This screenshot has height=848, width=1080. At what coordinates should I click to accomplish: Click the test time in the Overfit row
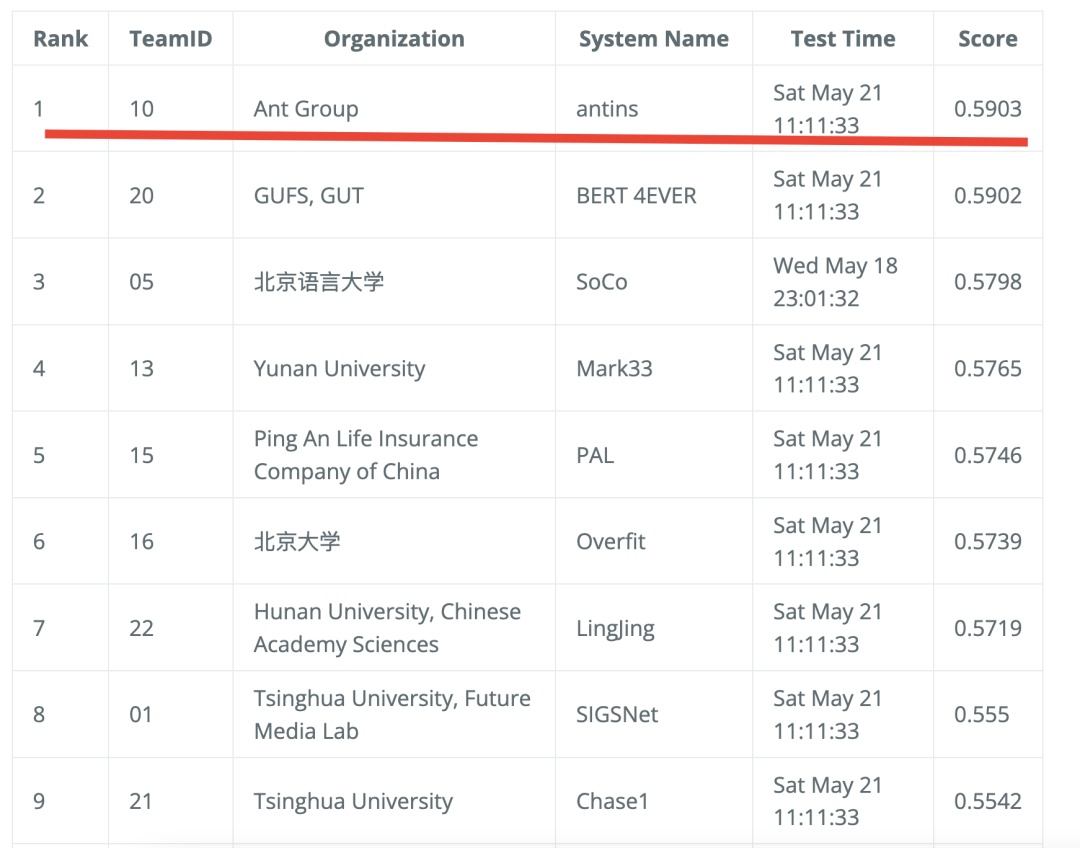(x=827, y=541)
